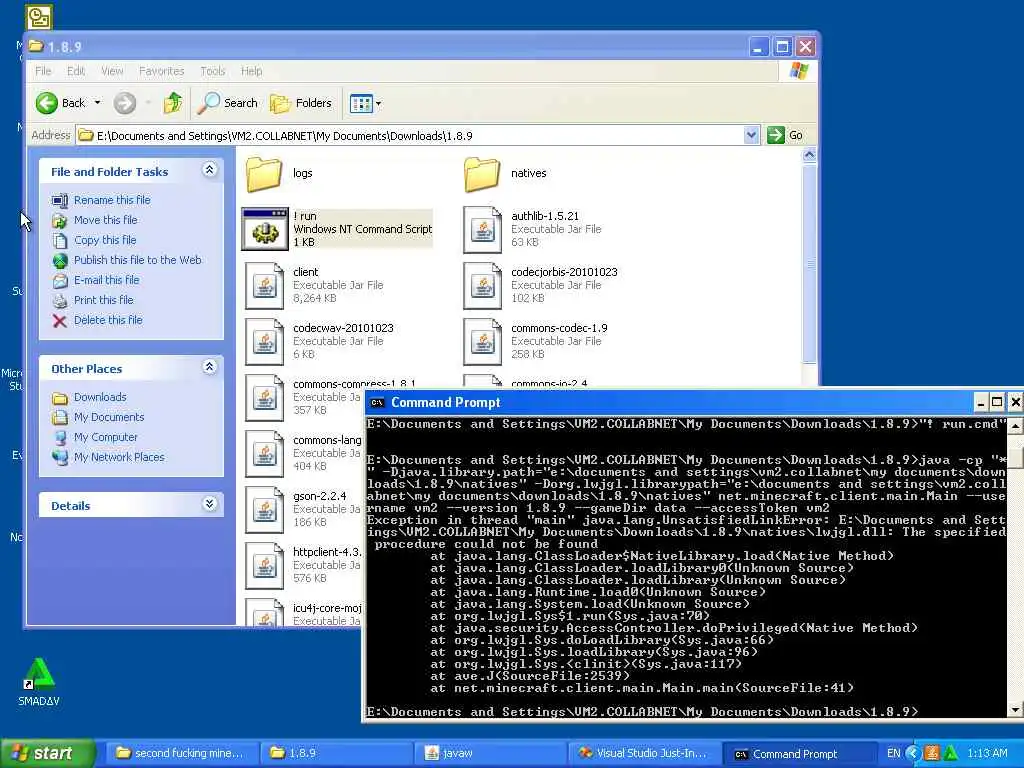Viewport: 1024px width, 768px height.
Task: Click Publish this file to the Web
Action: pos(137,260)
